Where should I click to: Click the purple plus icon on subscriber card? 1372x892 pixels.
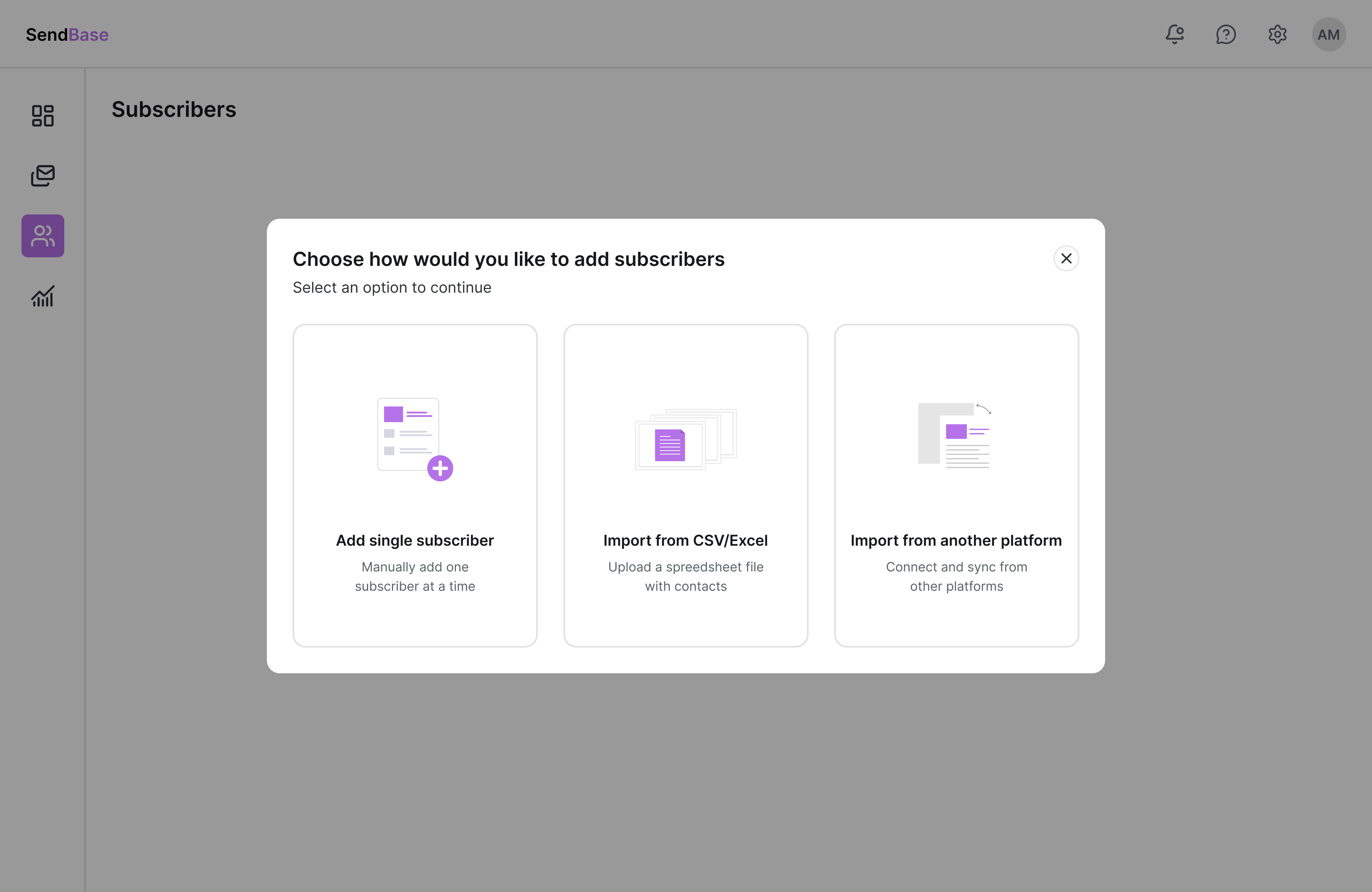click(440, 468)
